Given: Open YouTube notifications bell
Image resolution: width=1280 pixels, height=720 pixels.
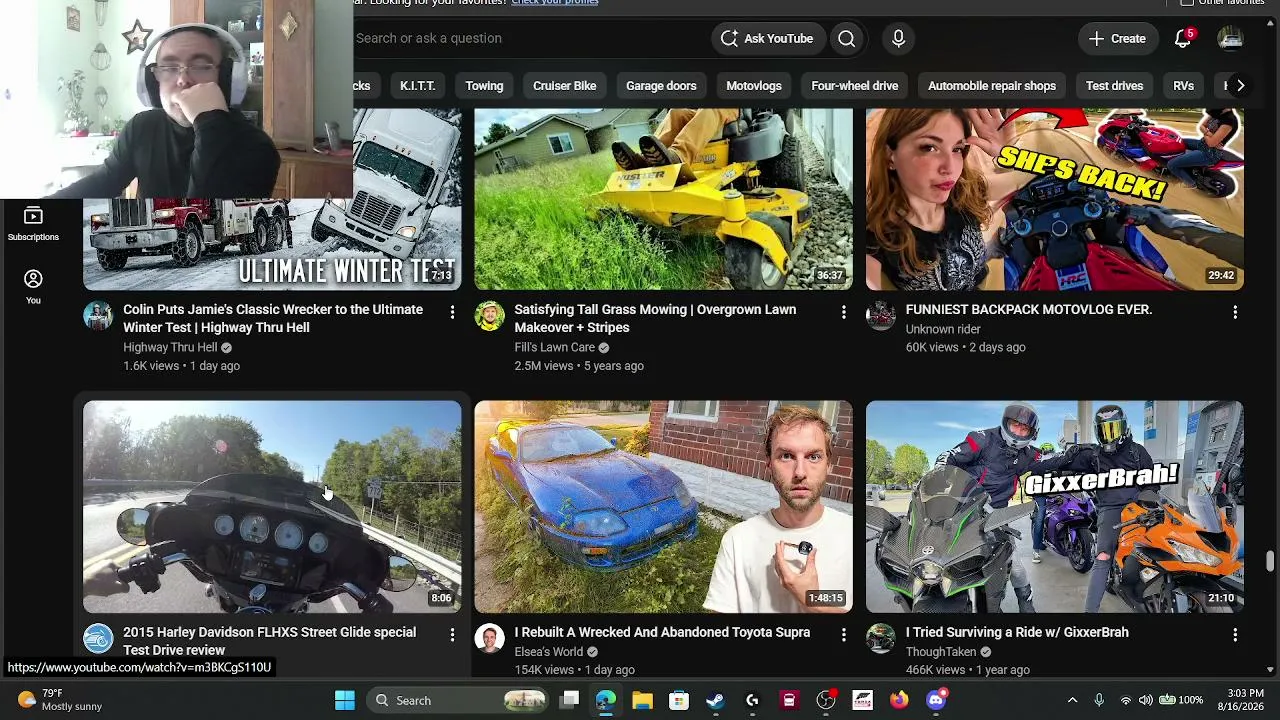Looking at the screenshot, I should pos(1182,38).
